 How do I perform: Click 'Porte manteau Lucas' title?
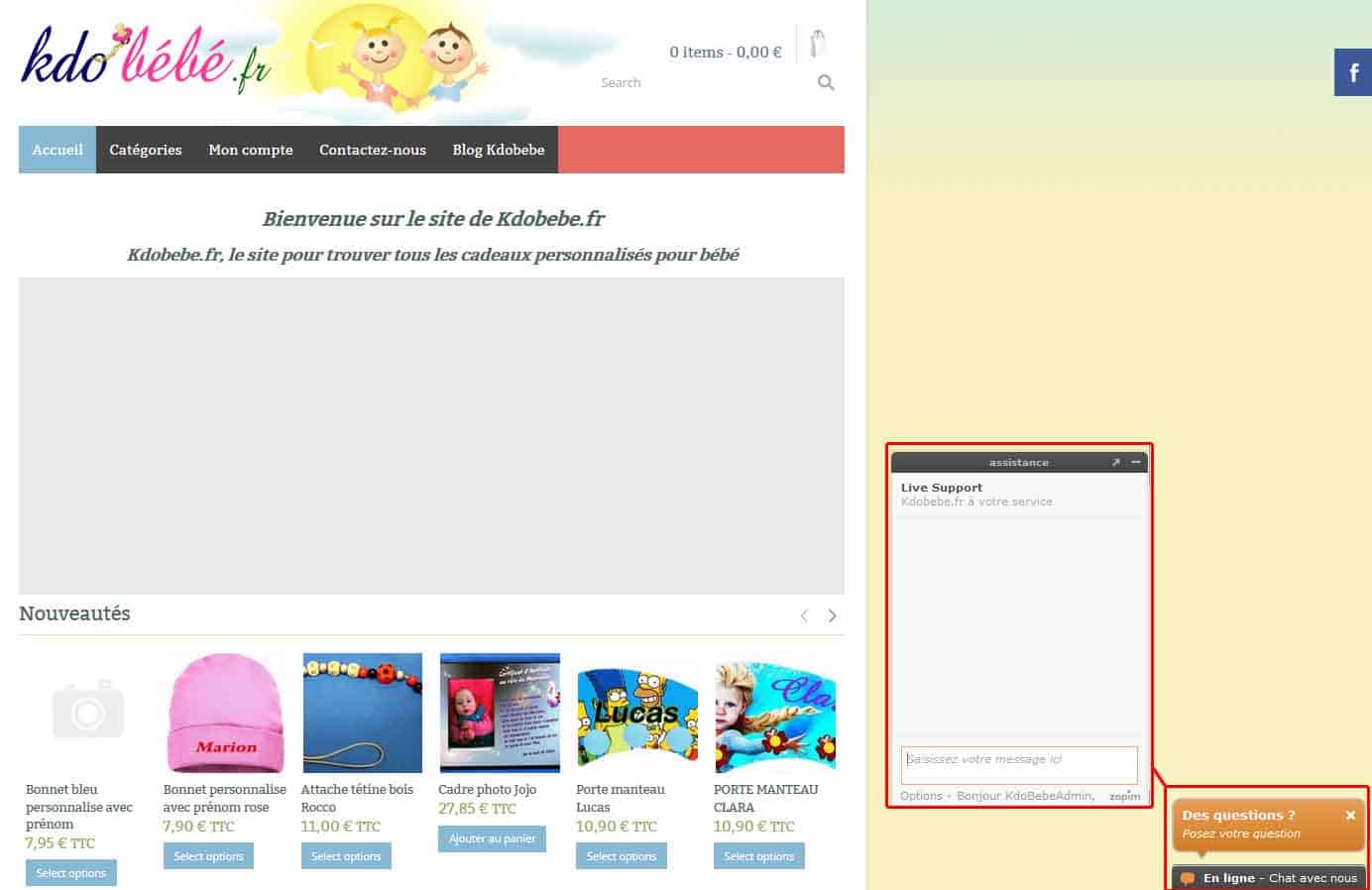pos(621,798)
